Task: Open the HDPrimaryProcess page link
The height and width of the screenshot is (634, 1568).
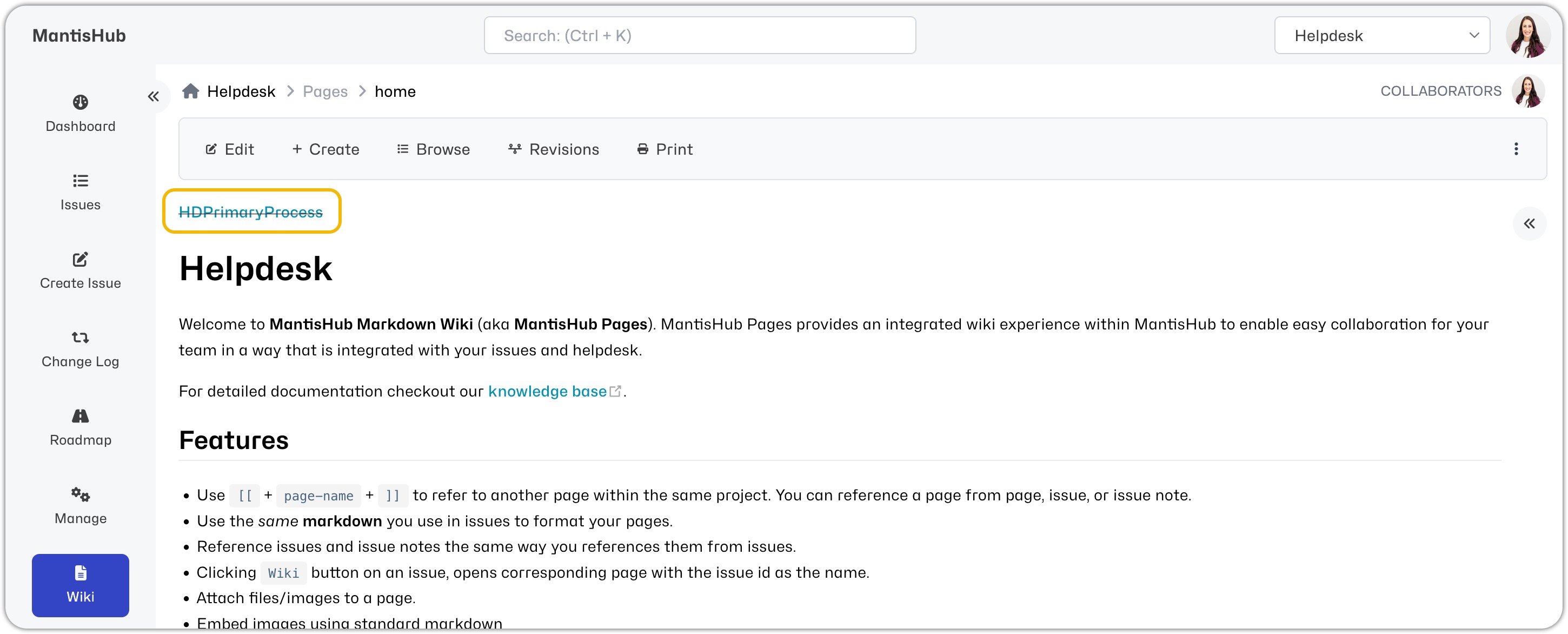Action: (x=250, y=212)
